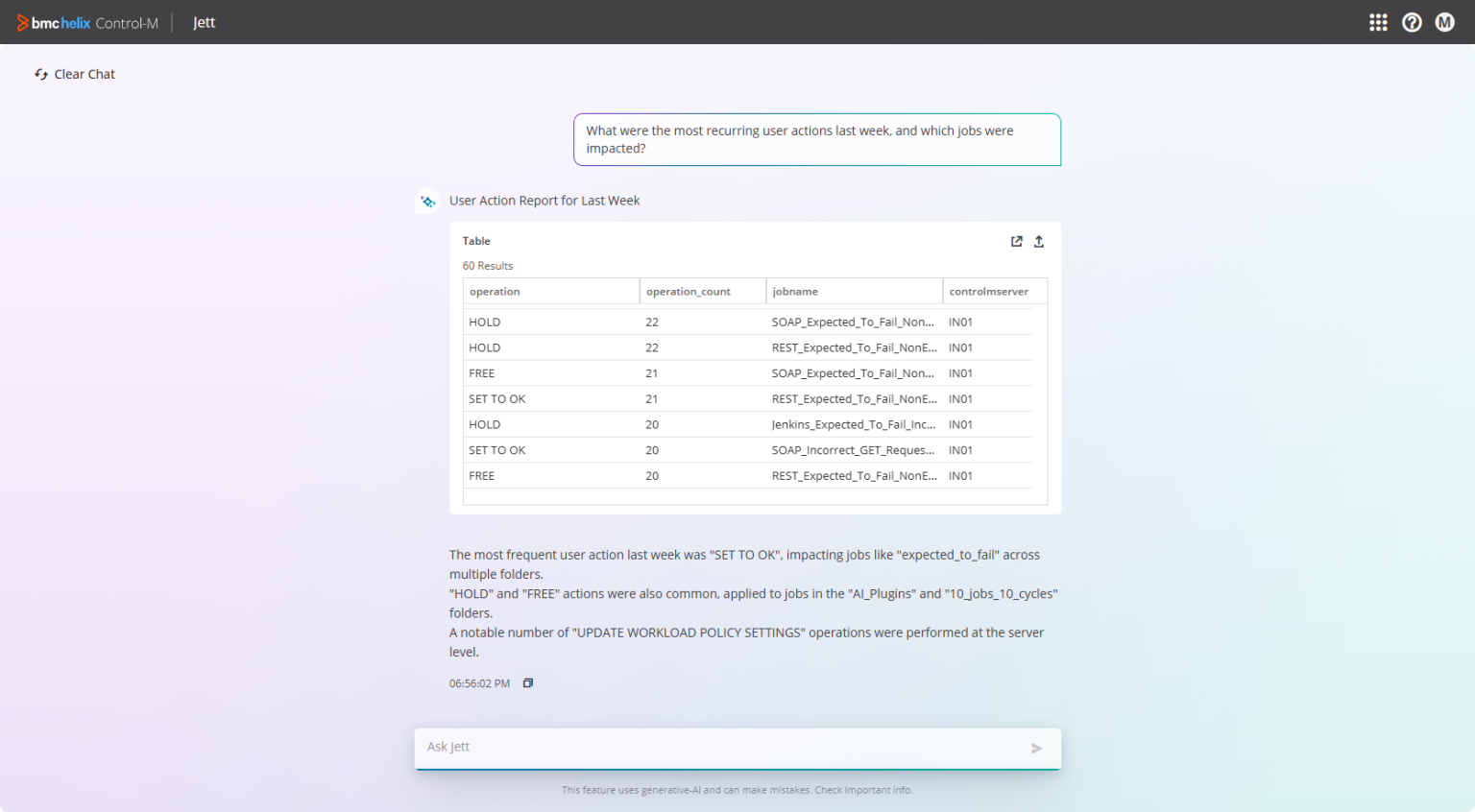Open the table in a new window
This screenshot has width=1475, height=812.
1016,241
